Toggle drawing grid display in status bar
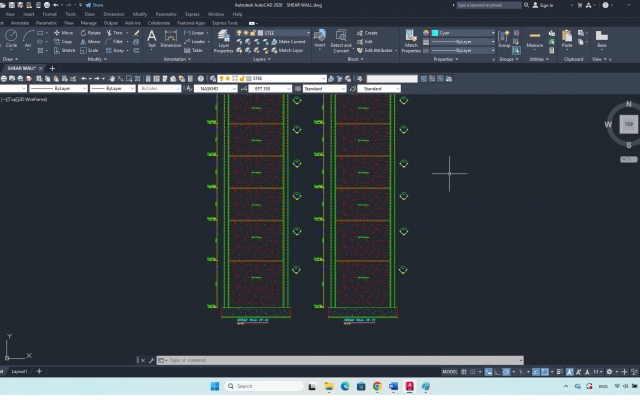640x400 pixels. [466, 371]
